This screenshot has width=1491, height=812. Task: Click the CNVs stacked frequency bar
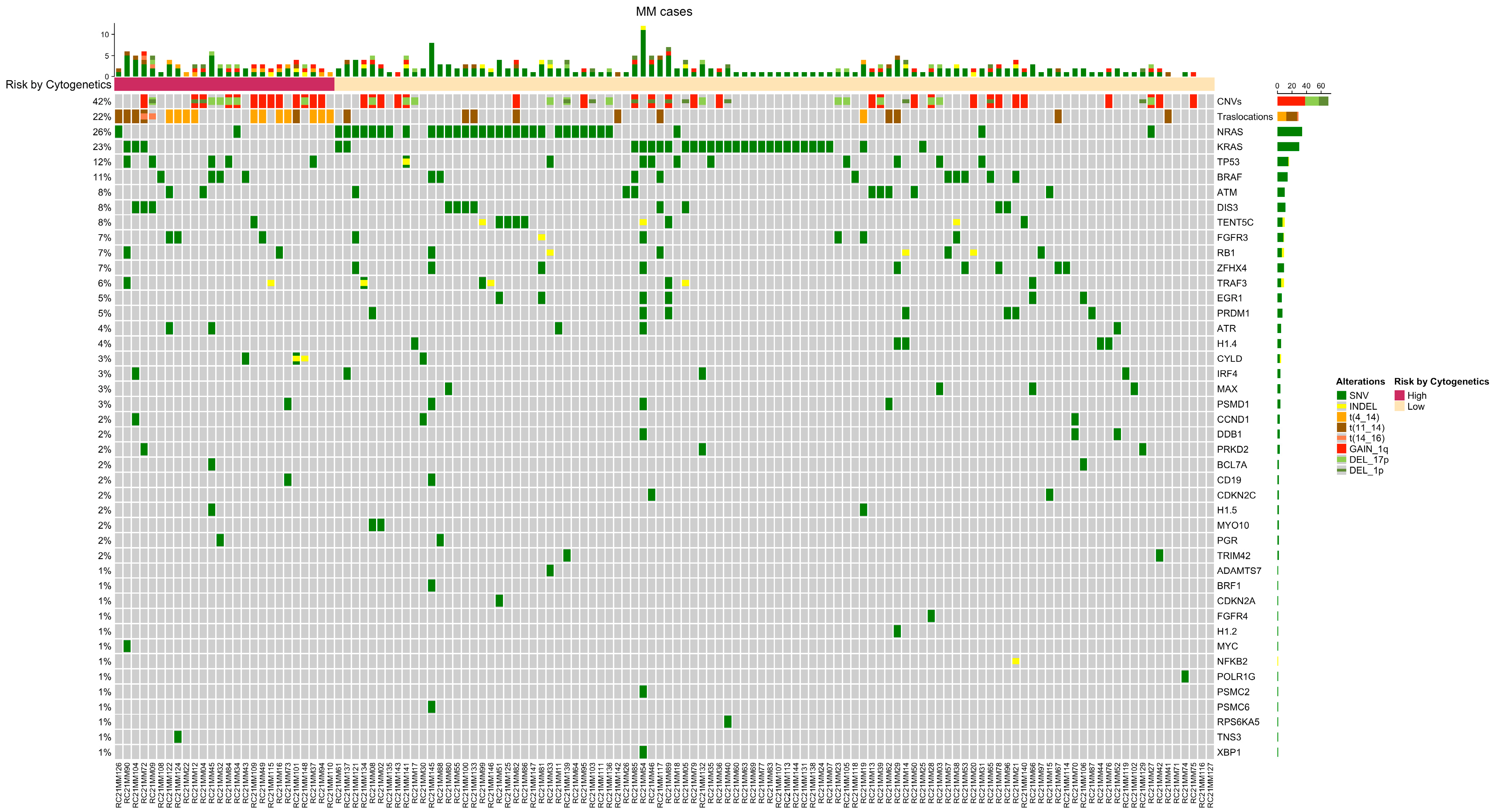coord(1302,101)
